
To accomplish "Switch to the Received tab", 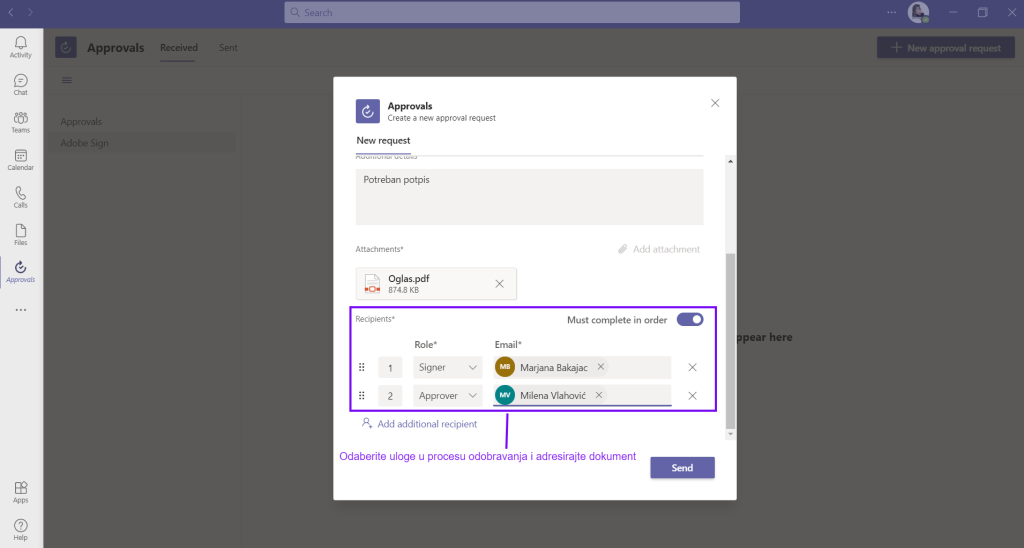I will pos(179,48).
